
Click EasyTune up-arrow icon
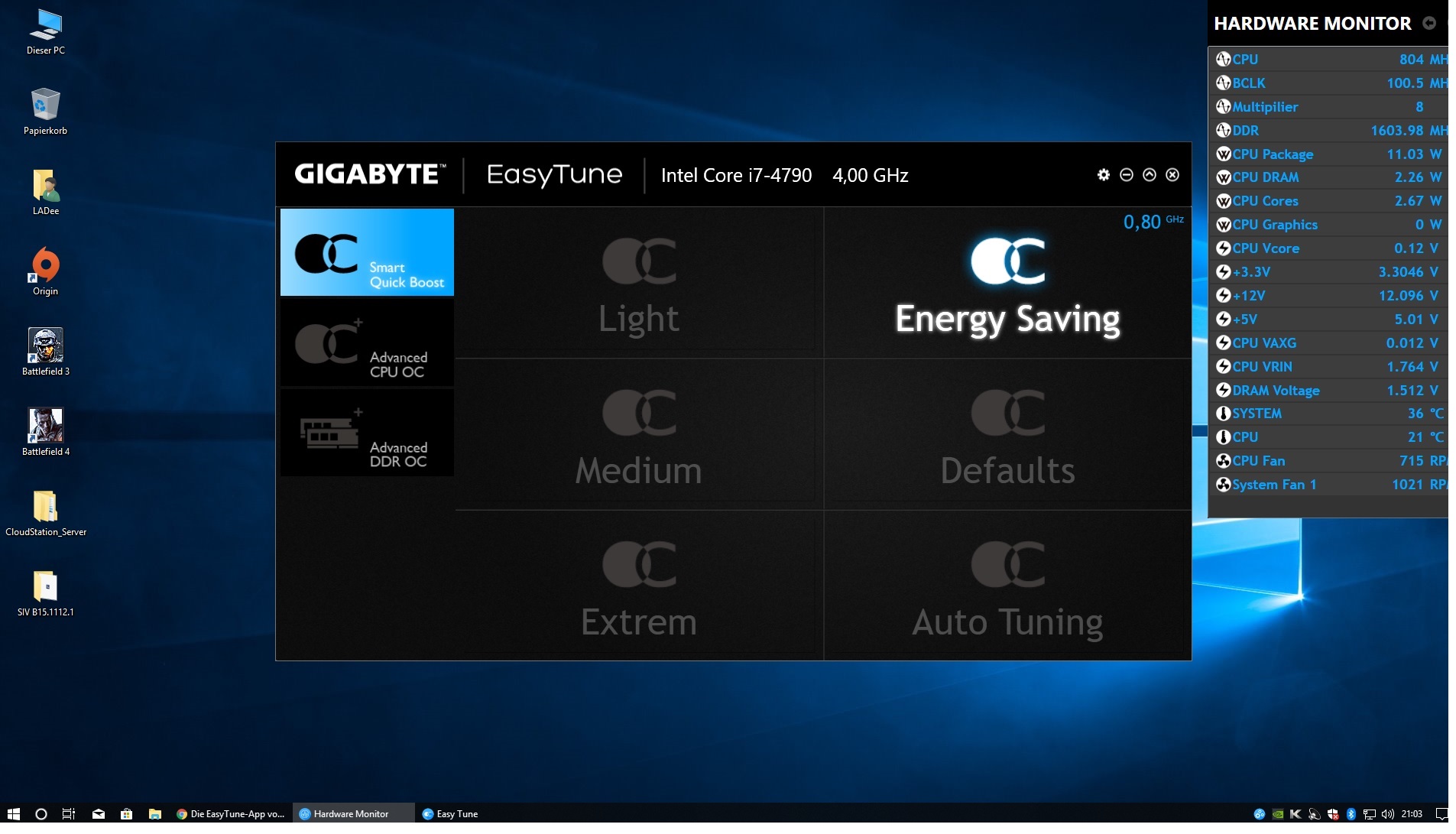1149,175
